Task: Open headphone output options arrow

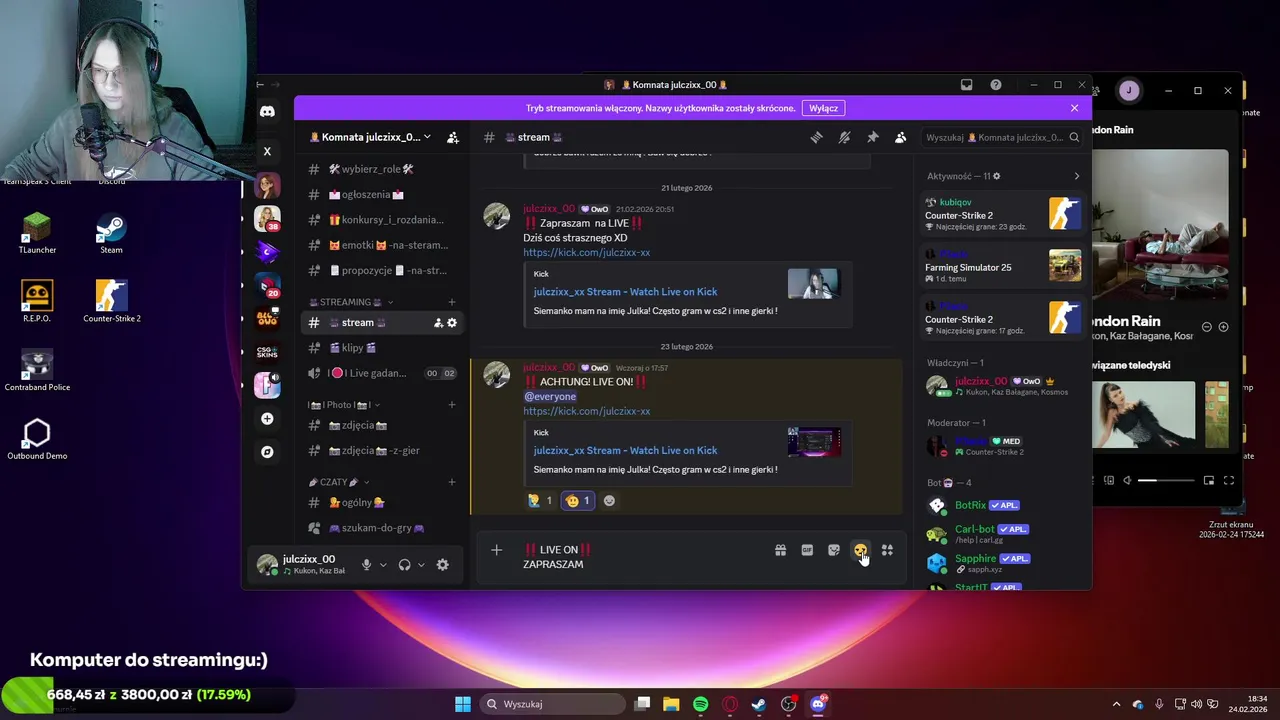Action: coord(421,565)
